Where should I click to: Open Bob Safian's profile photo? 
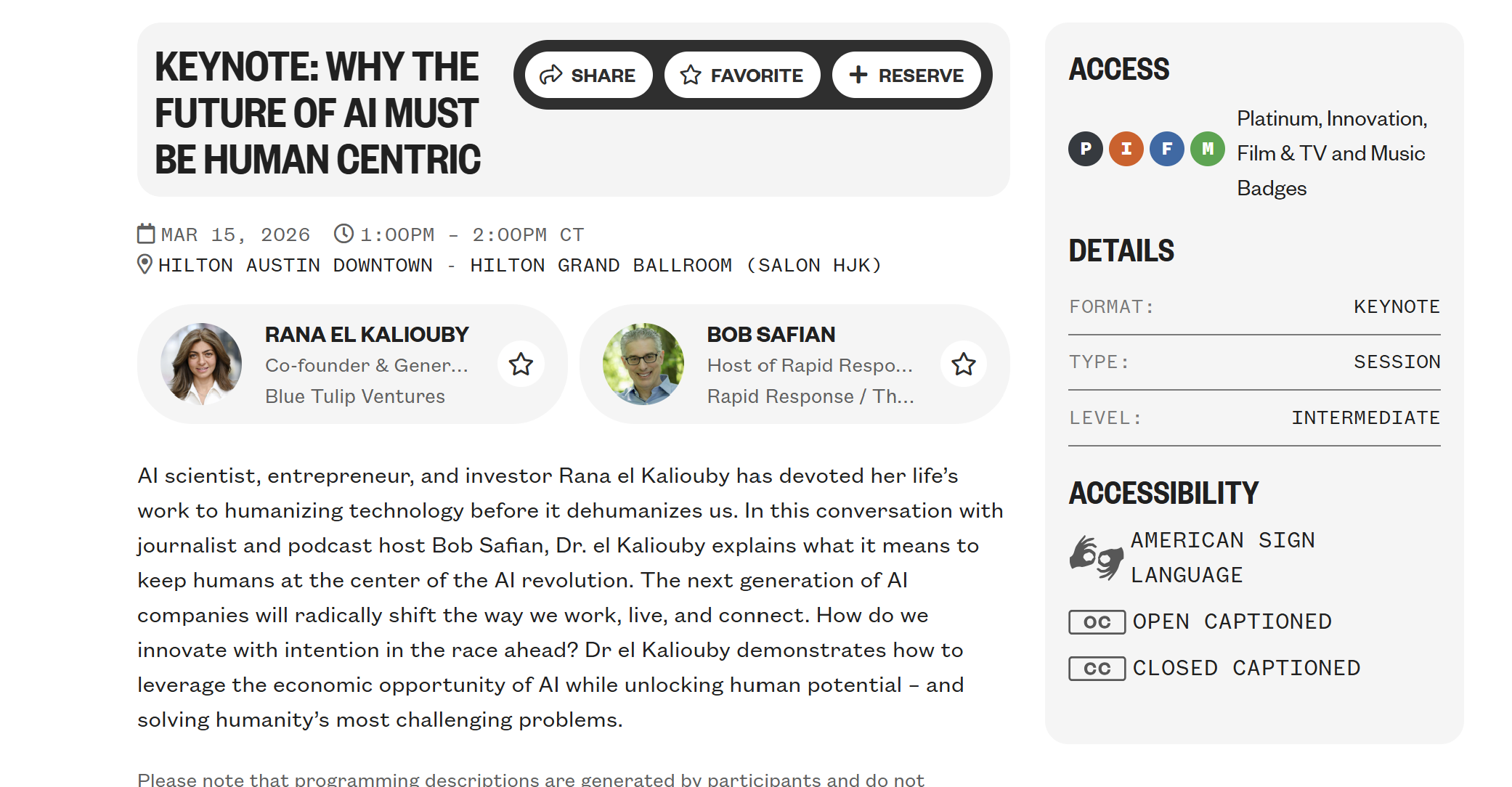coord(643,364)
